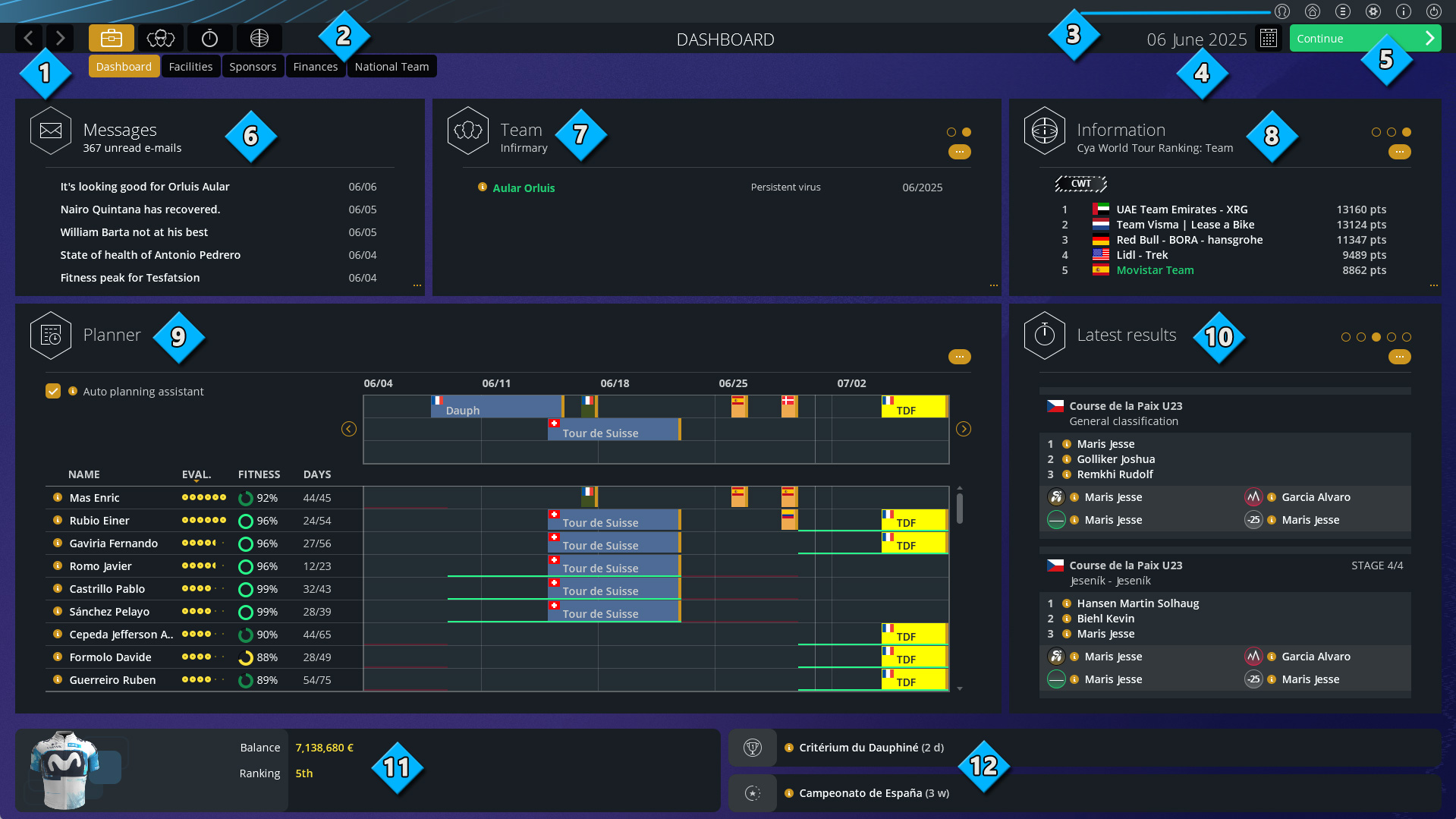Click Rubio Einer's six-dot evaluation rating
This screenshot has height=819, width=1456.
tap(203, 521)
